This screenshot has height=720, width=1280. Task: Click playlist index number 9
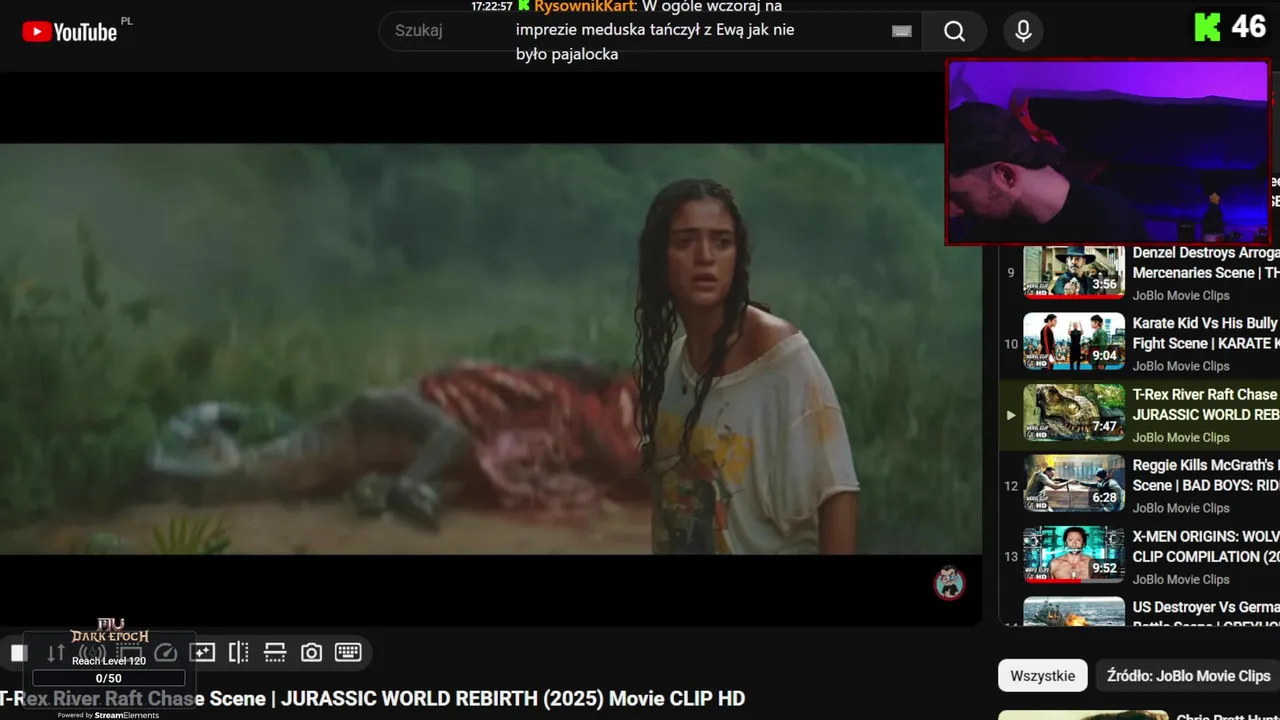click(x=1011, y=273)
